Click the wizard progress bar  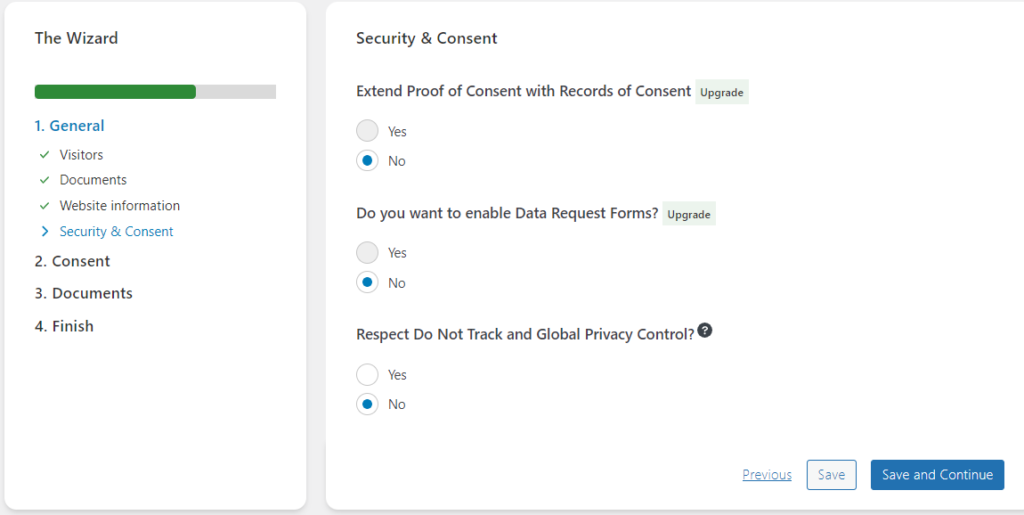pyautogui.click(x=155, y=92)
